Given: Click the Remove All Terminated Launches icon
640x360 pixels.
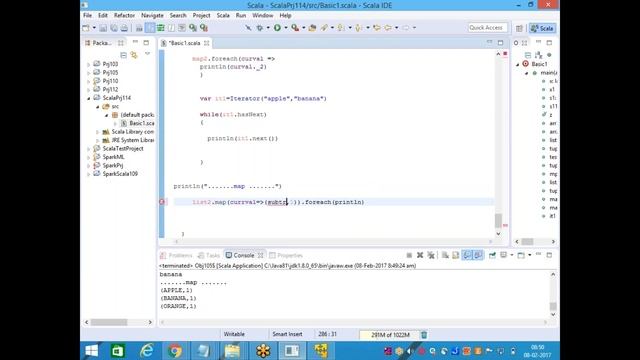Looking at the screenshot, I should 431,255.
